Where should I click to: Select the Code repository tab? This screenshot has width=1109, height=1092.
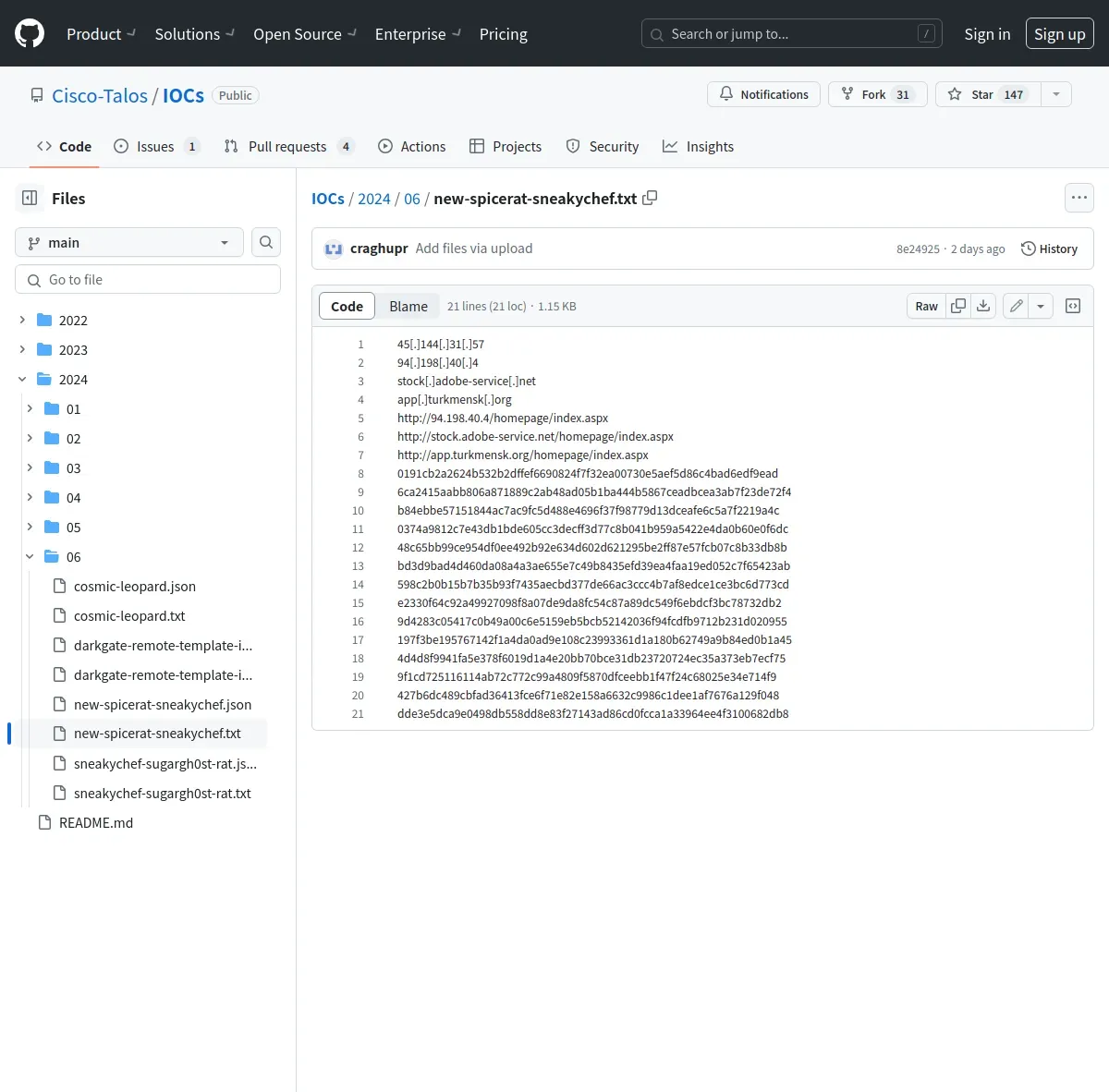[x=64, y=146]
